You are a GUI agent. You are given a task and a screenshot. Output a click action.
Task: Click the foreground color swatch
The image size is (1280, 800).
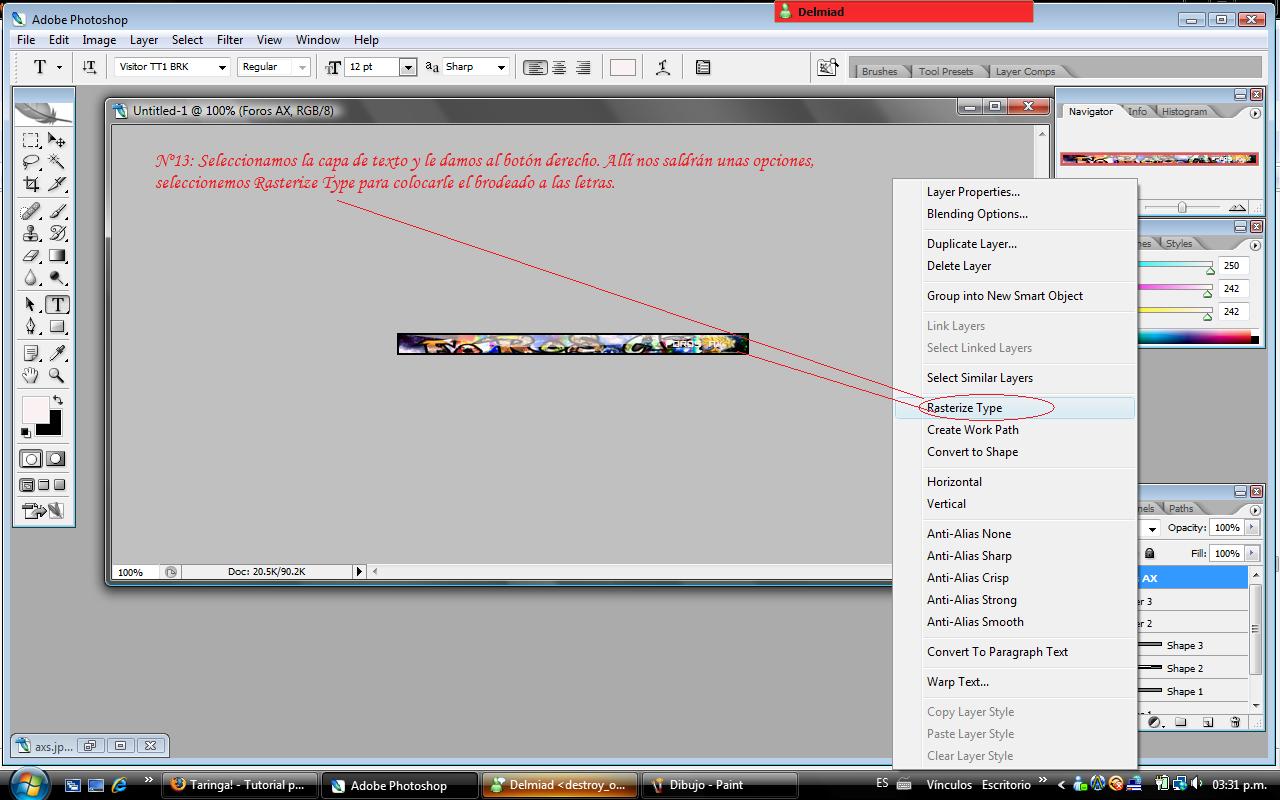34,409
